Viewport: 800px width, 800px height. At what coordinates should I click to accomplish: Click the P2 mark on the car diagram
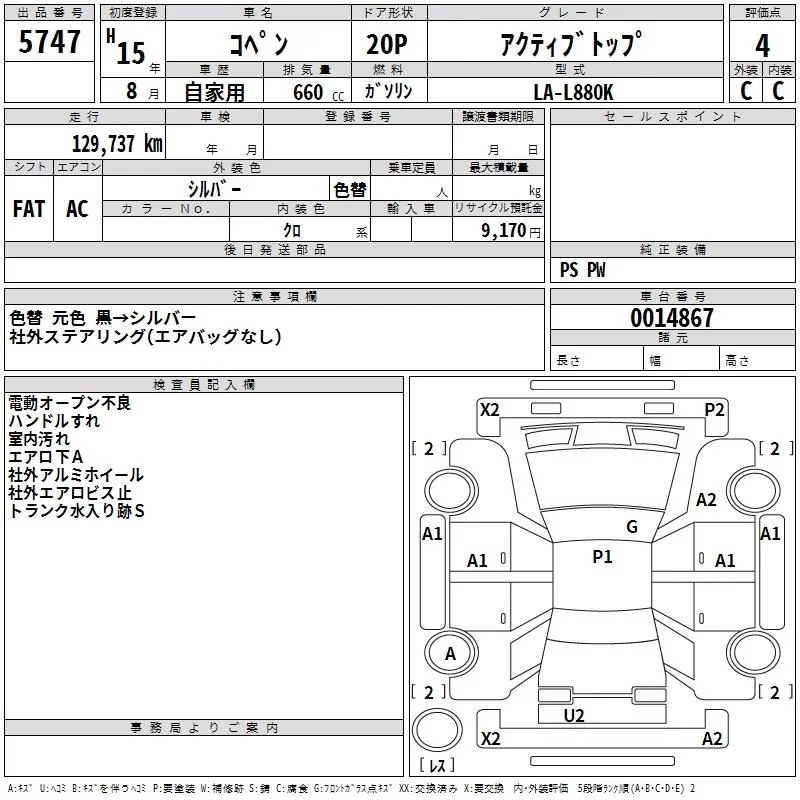[714, 409]
